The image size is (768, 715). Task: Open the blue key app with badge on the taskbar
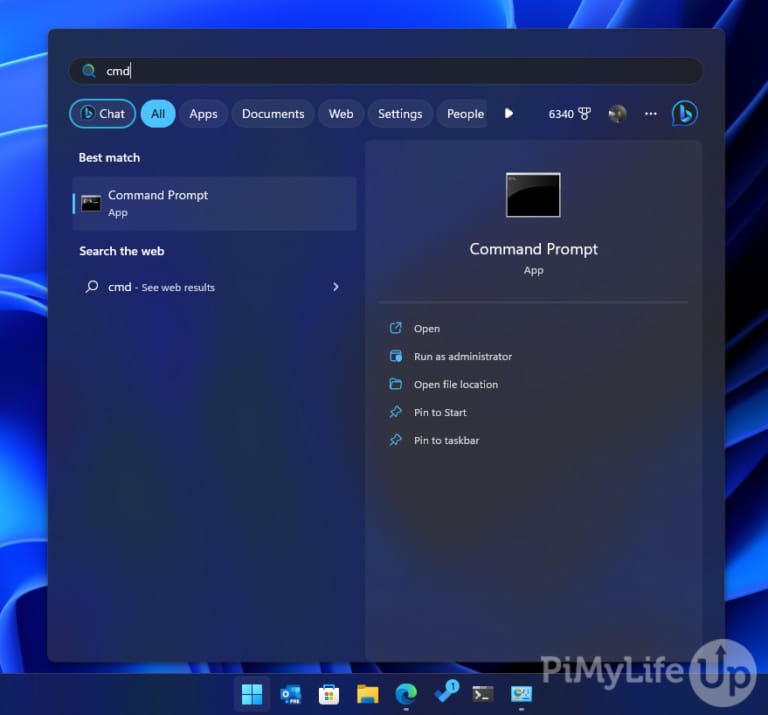pos(446,691)
